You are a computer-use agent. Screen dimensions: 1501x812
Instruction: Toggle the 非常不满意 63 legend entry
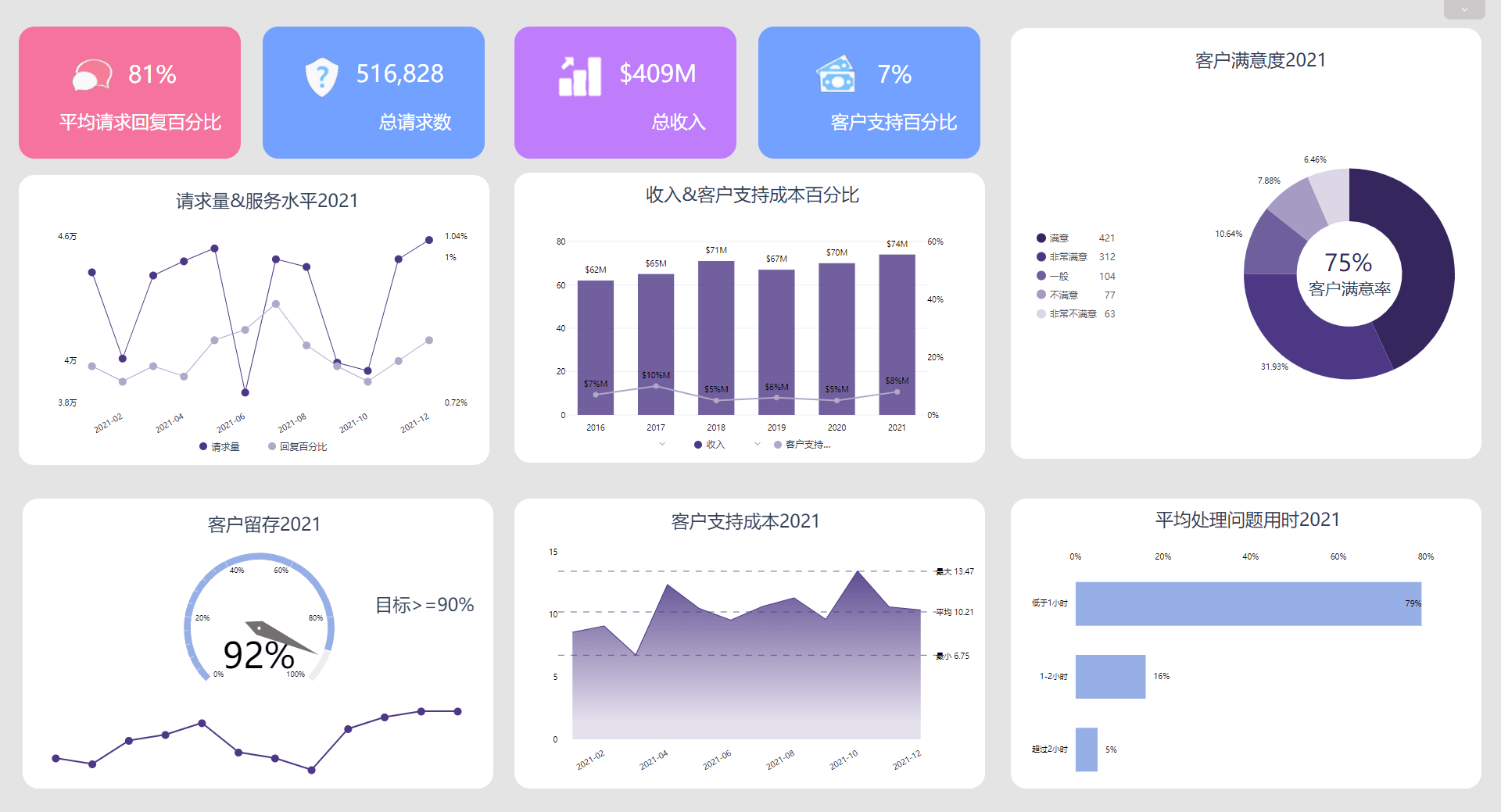[1076, 314]
